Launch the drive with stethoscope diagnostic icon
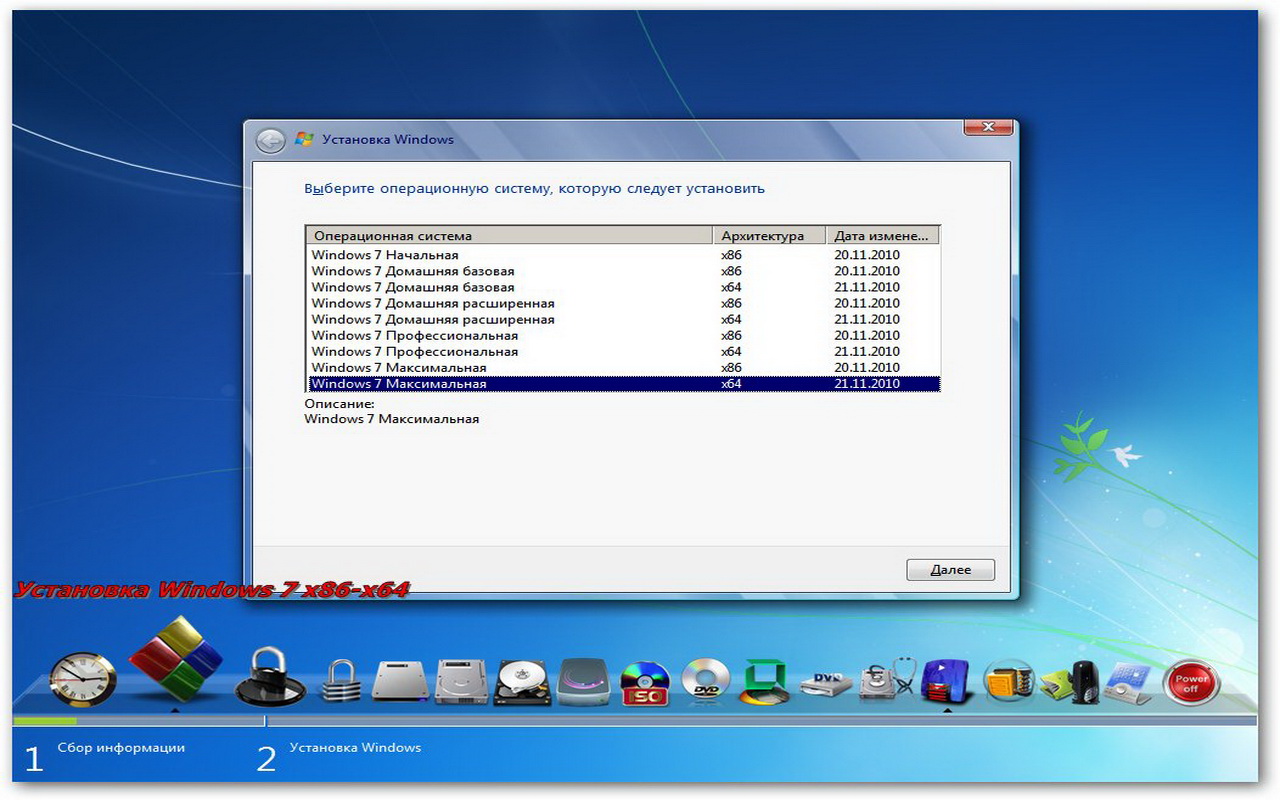This screenshot has height=800, width=1280. tap(888, 681)
